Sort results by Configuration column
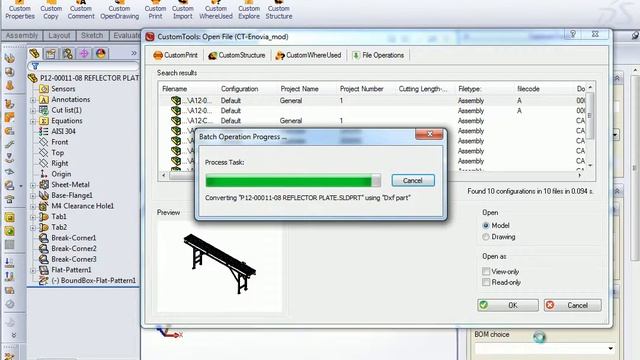The image size is (640, 360). click(x=240, y=89)
